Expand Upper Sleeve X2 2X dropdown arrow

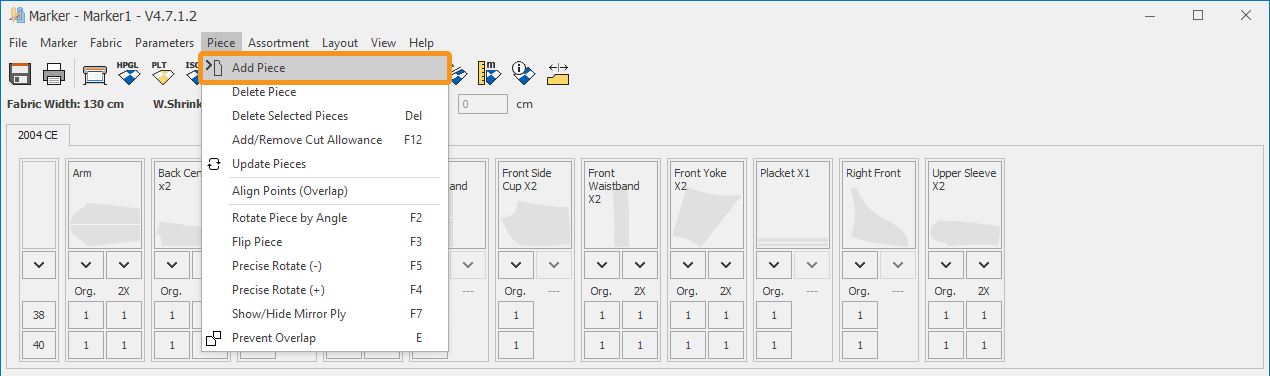[984, 265]
